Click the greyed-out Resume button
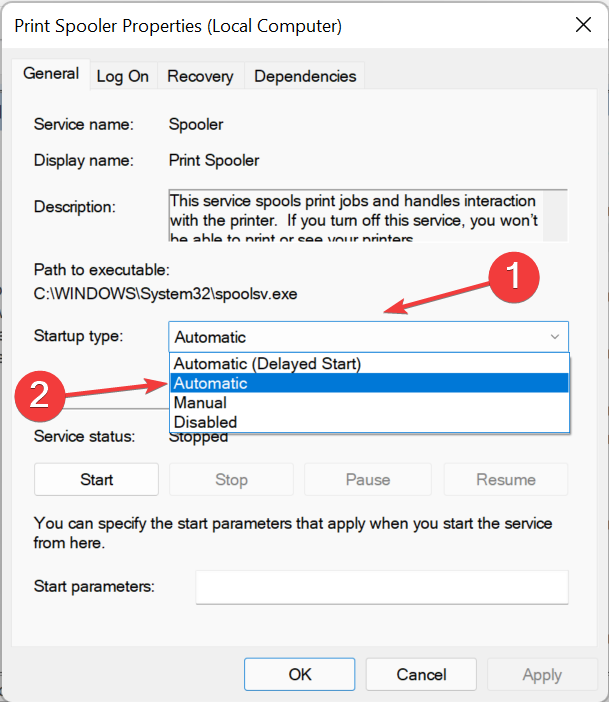Image resolution: width=609 pixels, height=702 pixels. pyautogui.click(x=506, y=479)
